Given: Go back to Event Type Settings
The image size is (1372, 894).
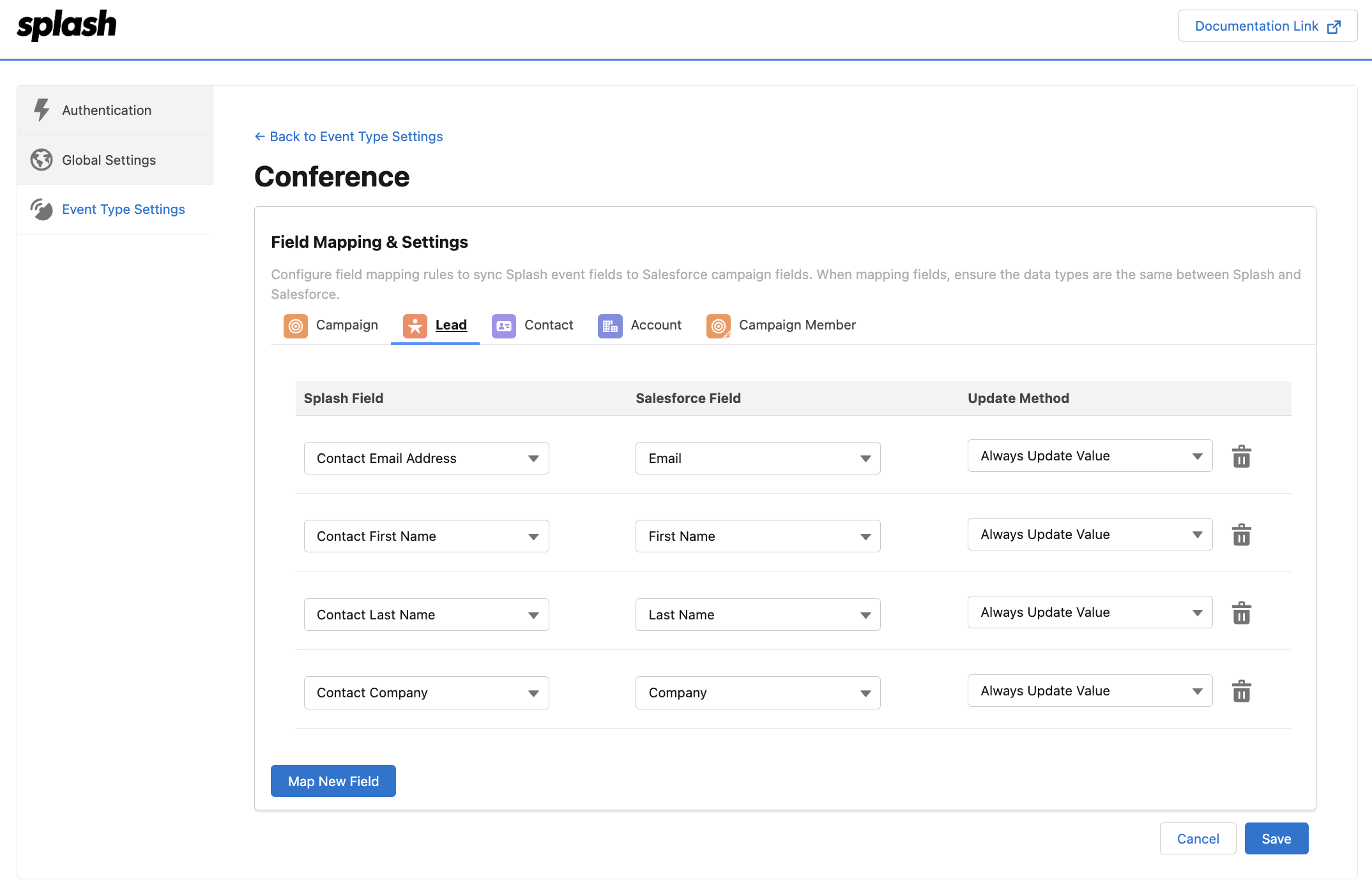Looking at the screenshot, I should tap(349, 136).
